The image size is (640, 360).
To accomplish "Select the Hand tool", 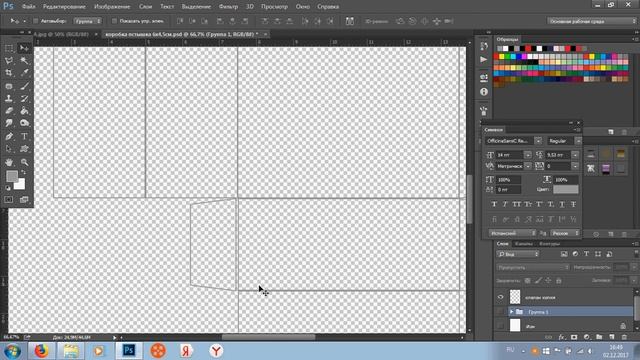I will point(9,162).
